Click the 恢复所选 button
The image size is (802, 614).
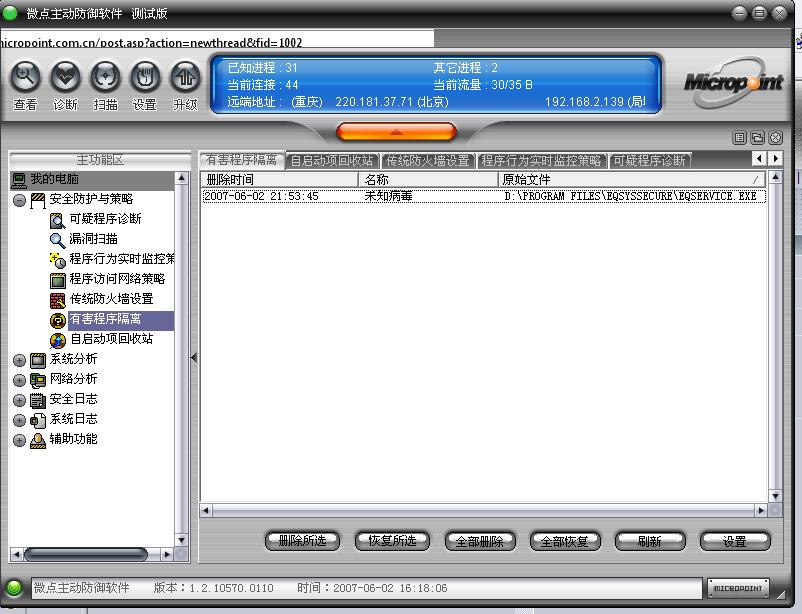[392, 541]
